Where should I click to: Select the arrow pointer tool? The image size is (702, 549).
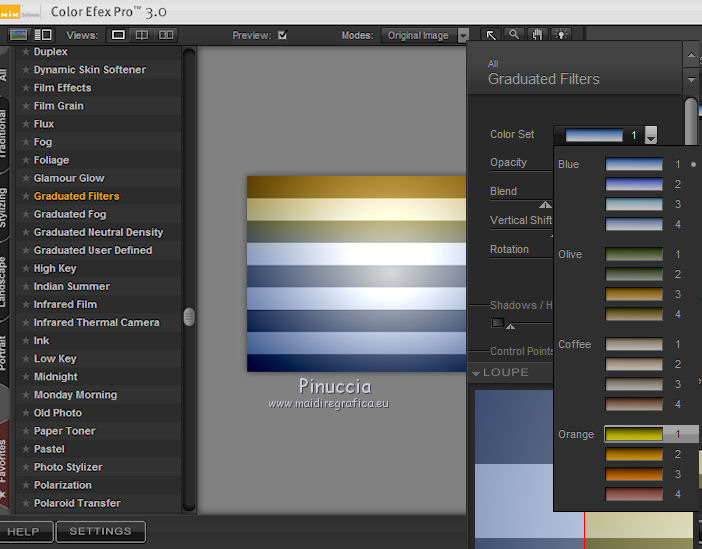pyautogui.click(x=491, y=35)
